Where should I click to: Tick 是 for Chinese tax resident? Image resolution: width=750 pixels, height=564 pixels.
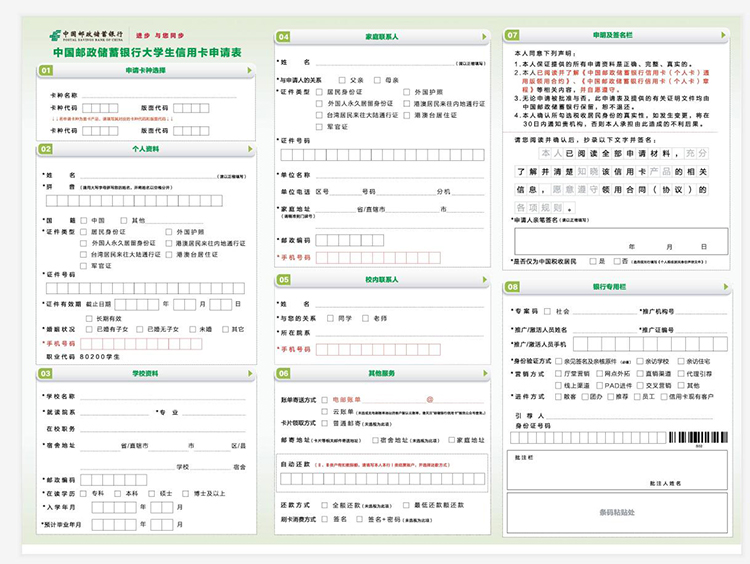[593, 261]
